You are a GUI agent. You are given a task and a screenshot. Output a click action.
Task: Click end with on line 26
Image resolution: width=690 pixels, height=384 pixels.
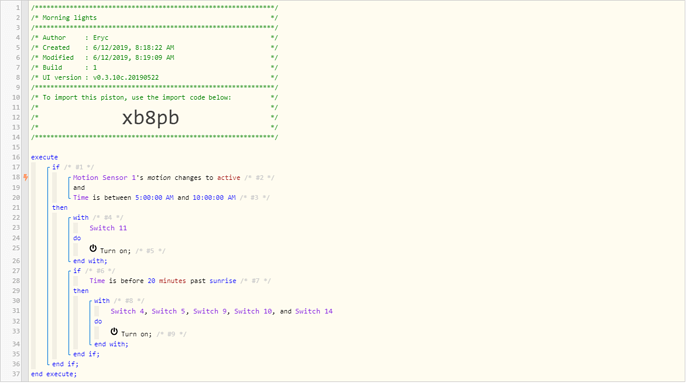pyautogui.click(x=90, y=261)
